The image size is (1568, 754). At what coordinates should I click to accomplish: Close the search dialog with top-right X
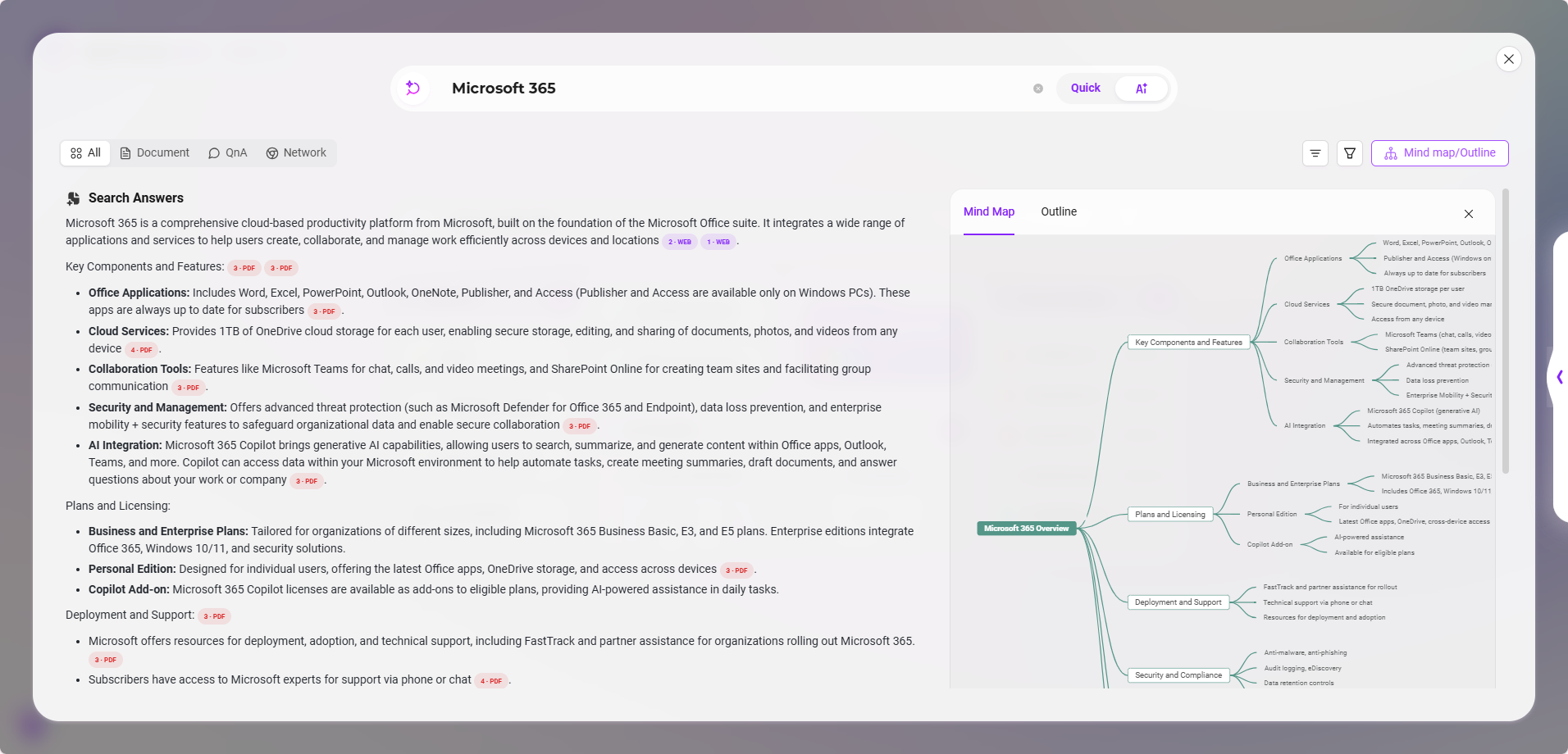1508,59
